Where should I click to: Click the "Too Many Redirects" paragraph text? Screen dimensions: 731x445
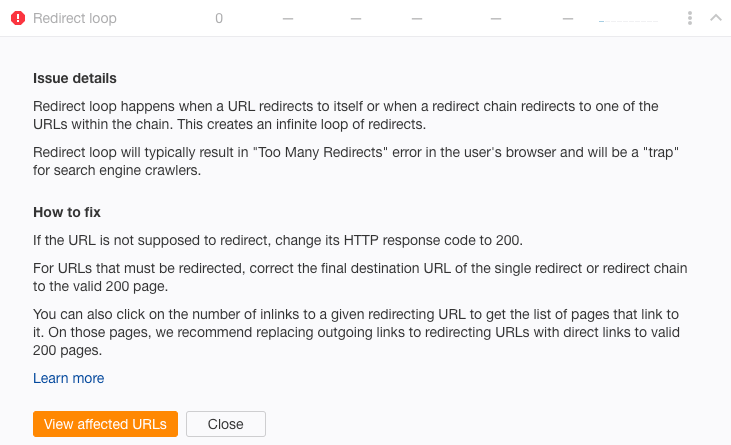coord(356,161)
